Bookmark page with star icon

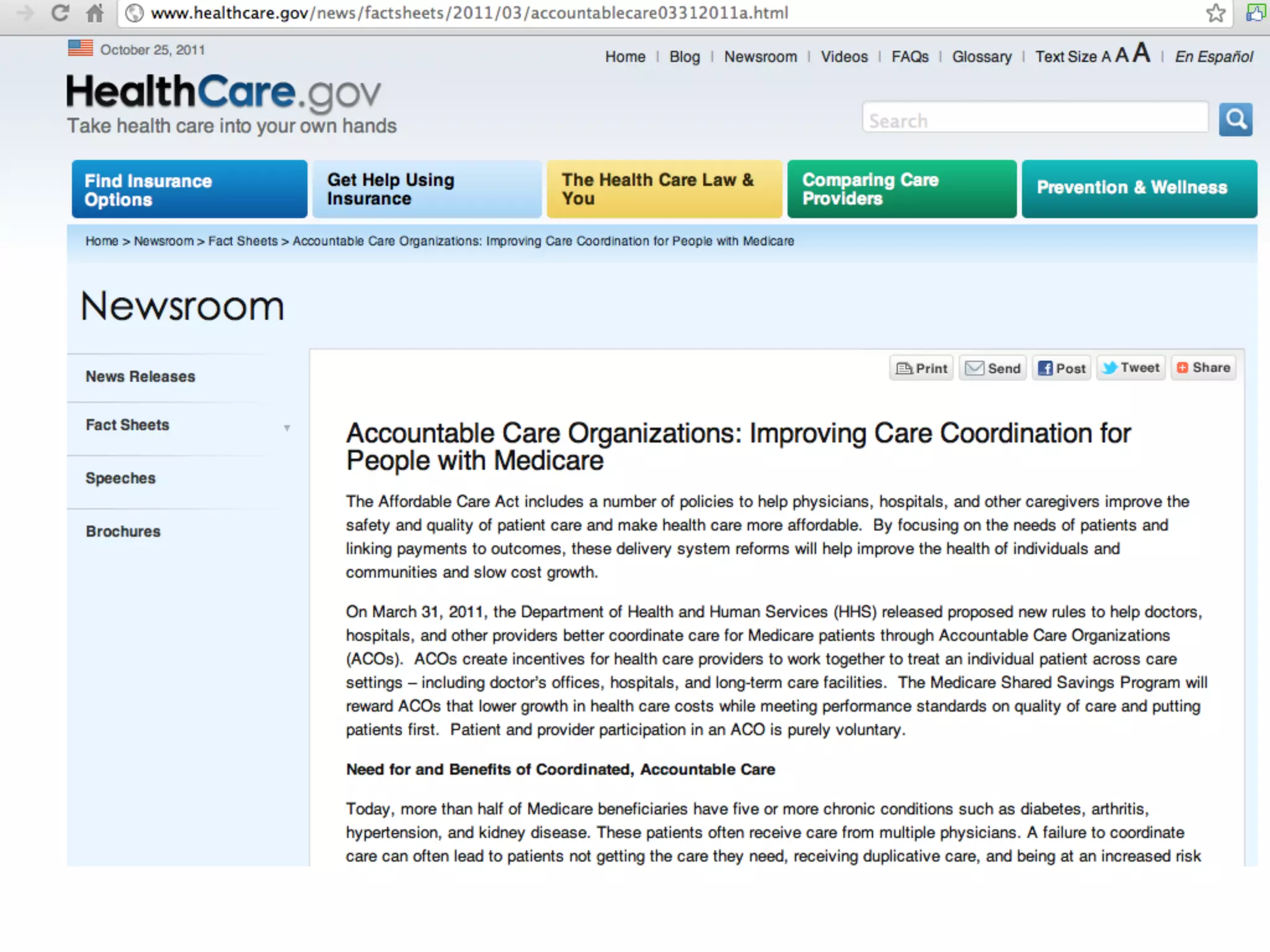tap(1215, 13)
